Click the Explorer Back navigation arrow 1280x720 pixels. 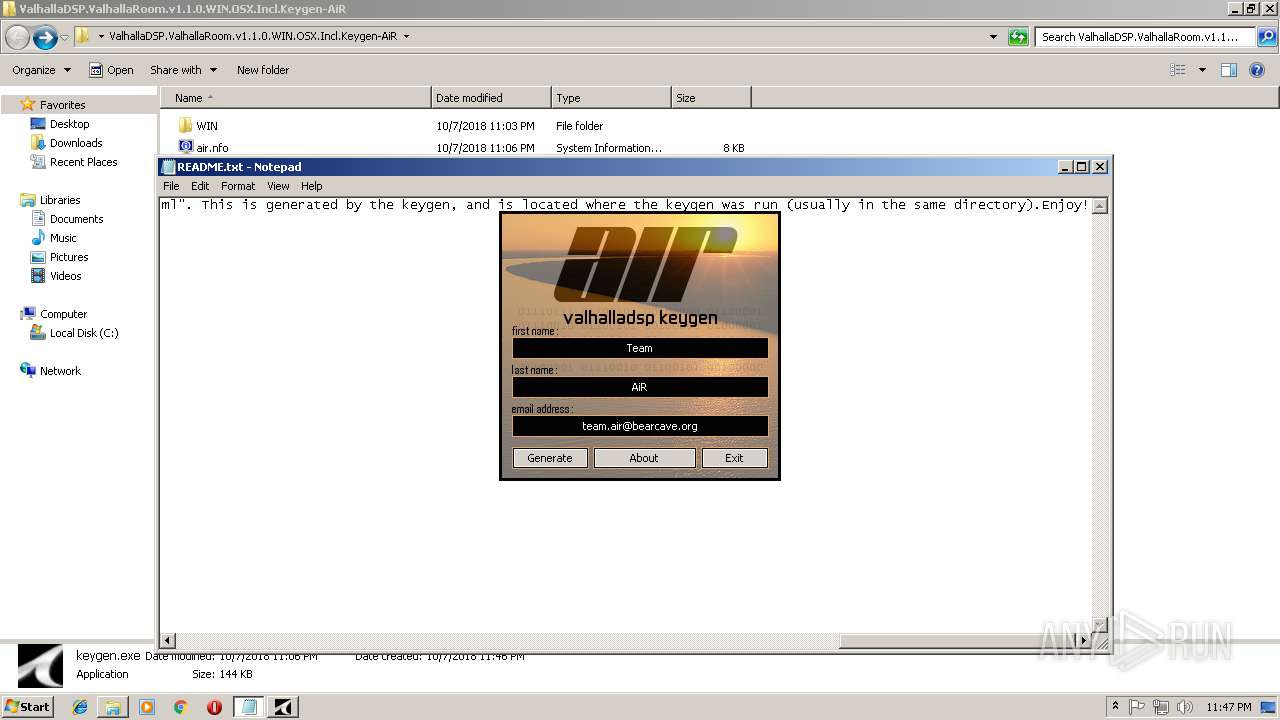point(17,37)
